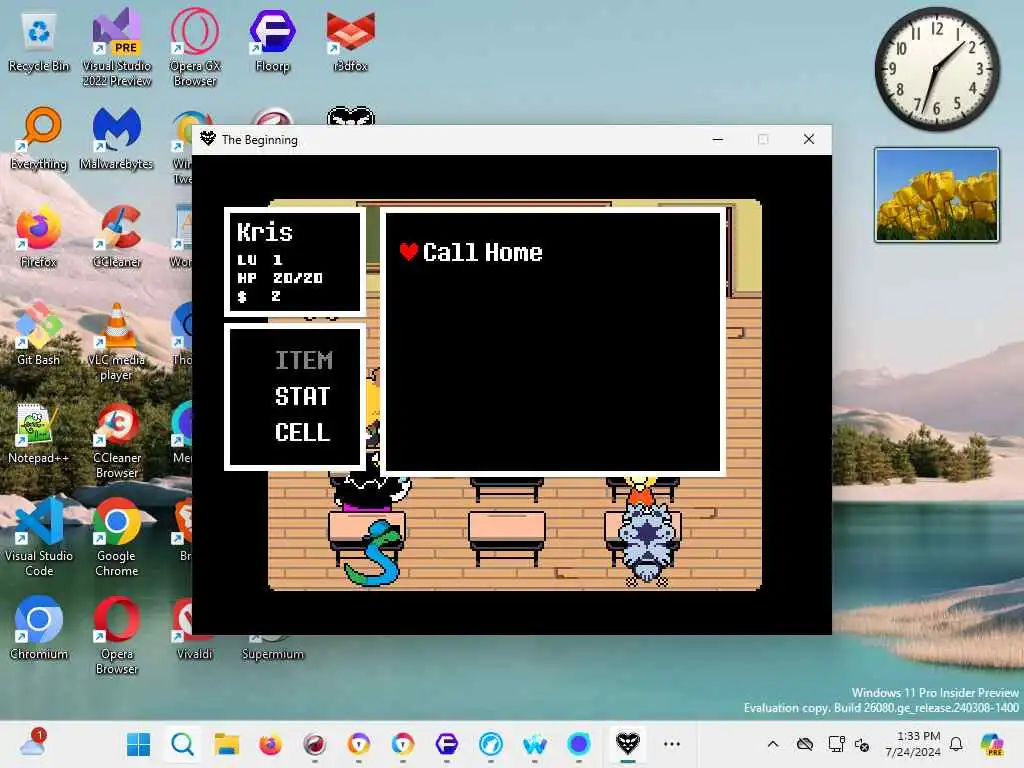Open the weather widget with notification badge
The width and height of the screenshot is (1024, 768).
coord(33,743)
